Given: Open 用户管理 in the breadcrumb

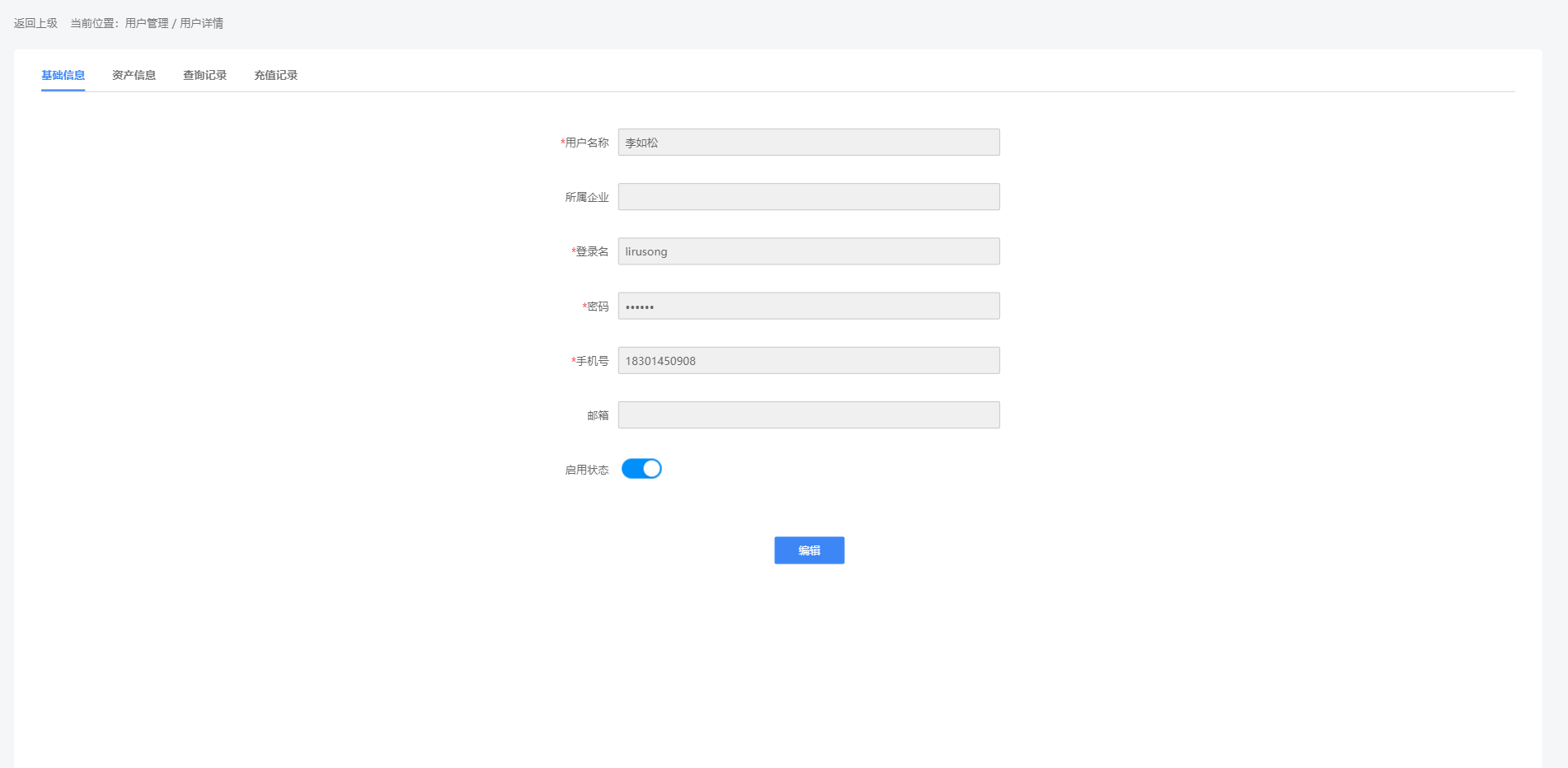Looking at the screenshot, I should [x=147, y=23].
